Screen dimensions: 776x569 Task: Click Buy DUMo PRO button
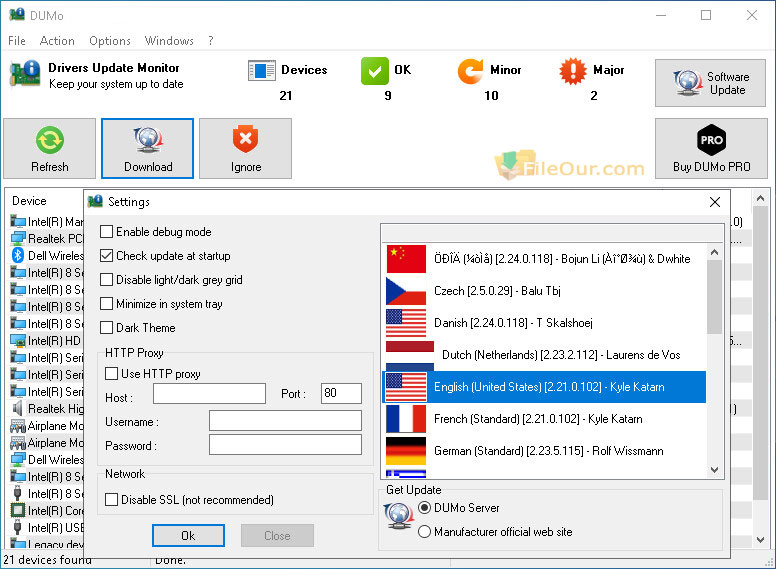711,148
